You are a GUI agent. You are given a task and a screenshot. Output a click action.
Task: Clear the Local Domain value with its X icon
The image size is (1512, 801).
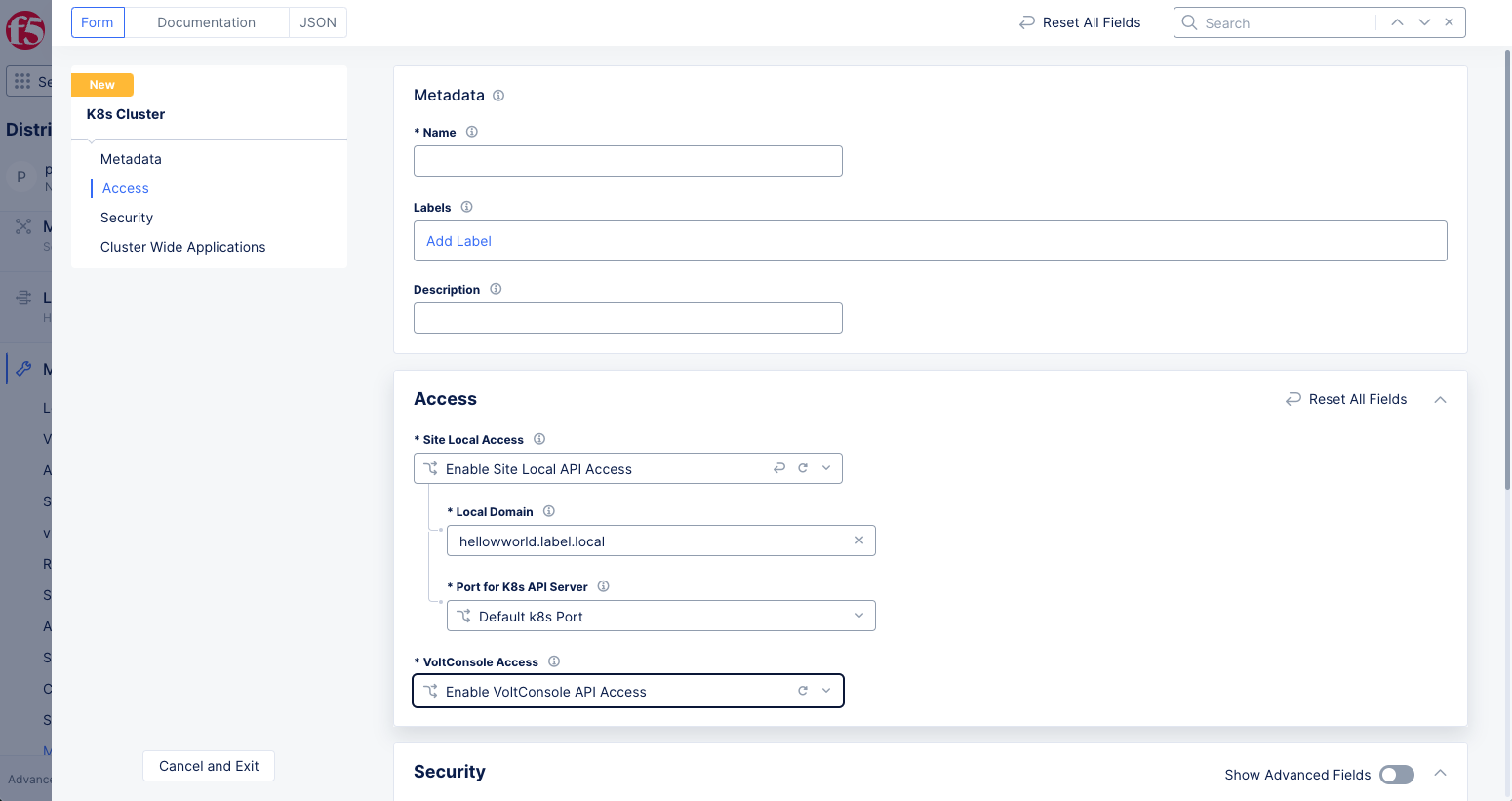(858, 540)
